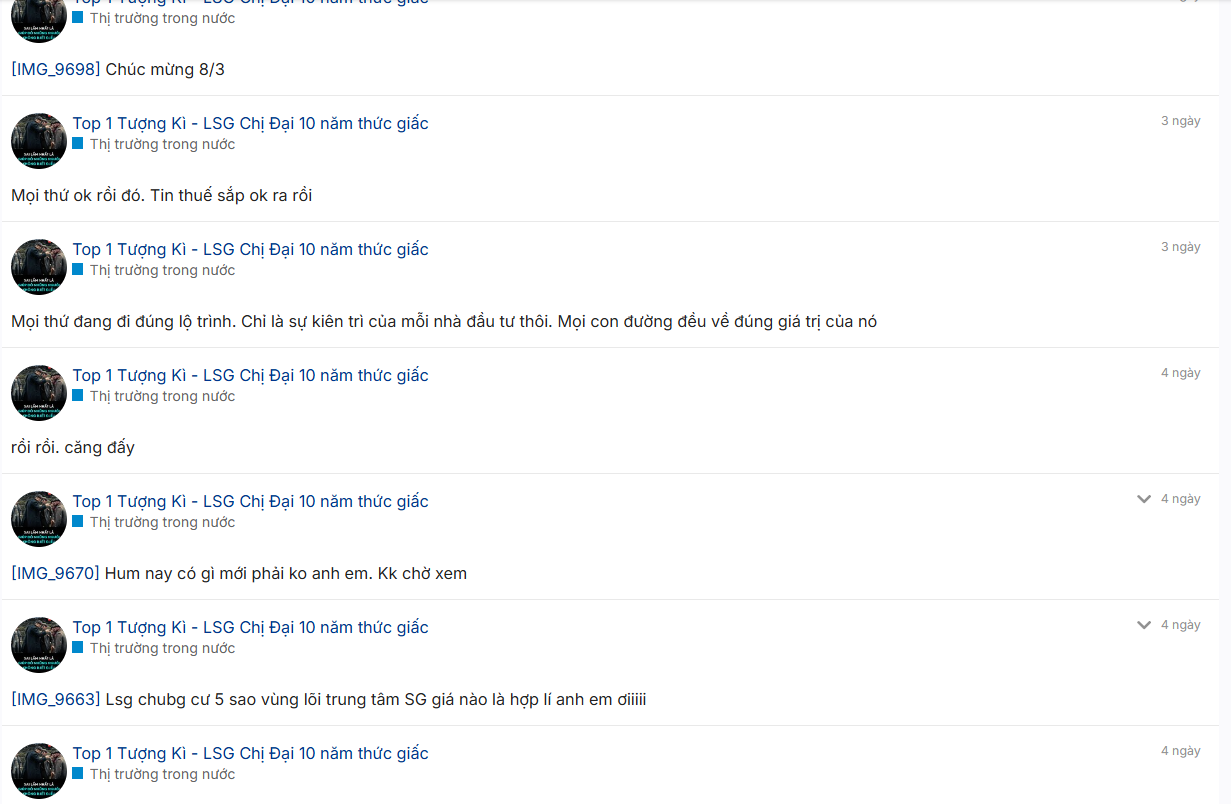Open the [IMG_9663] image link
1231x804 pixels.
click(x=56, y=700)
